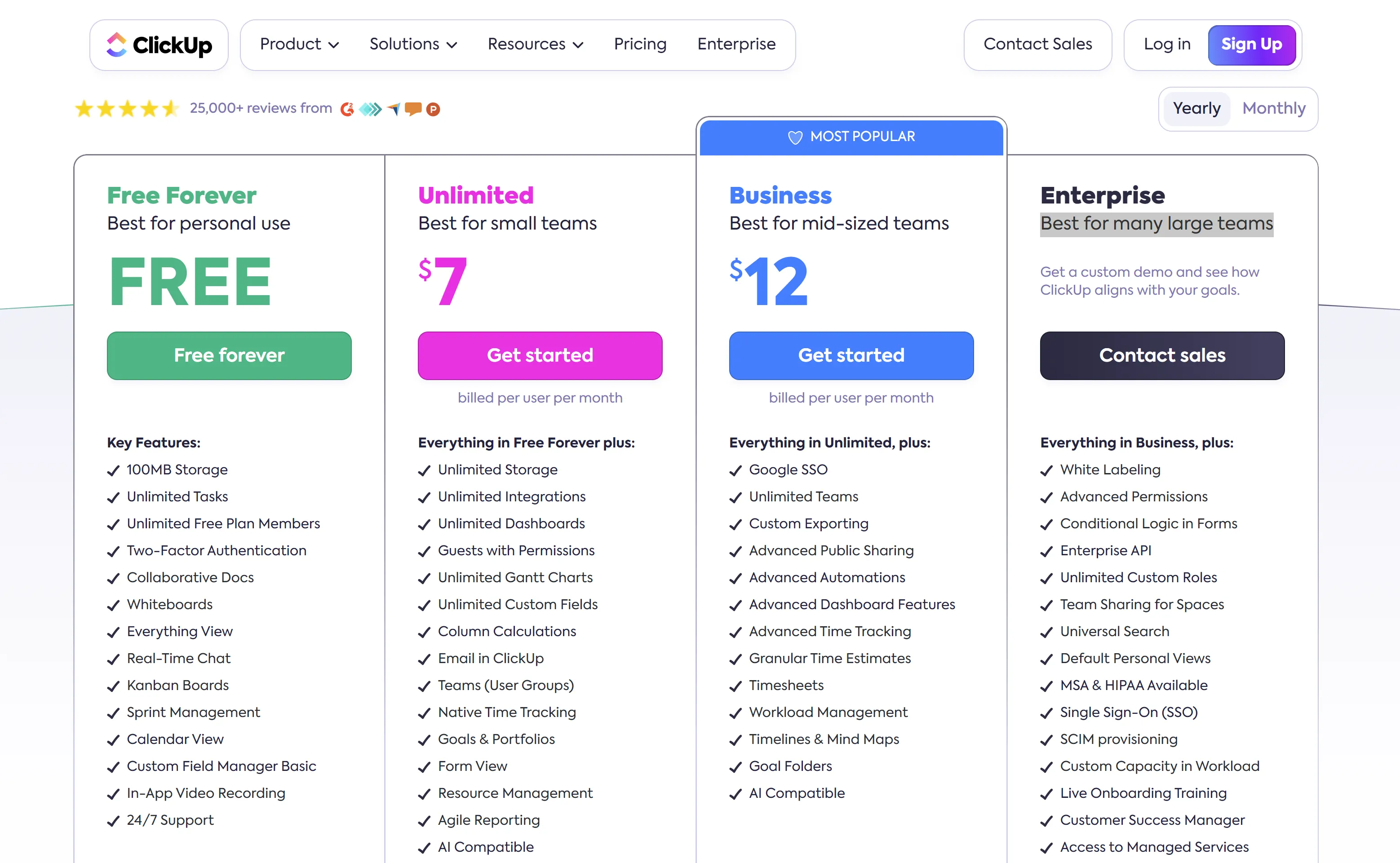Click the purple Sign Up button

[1251, 44]
